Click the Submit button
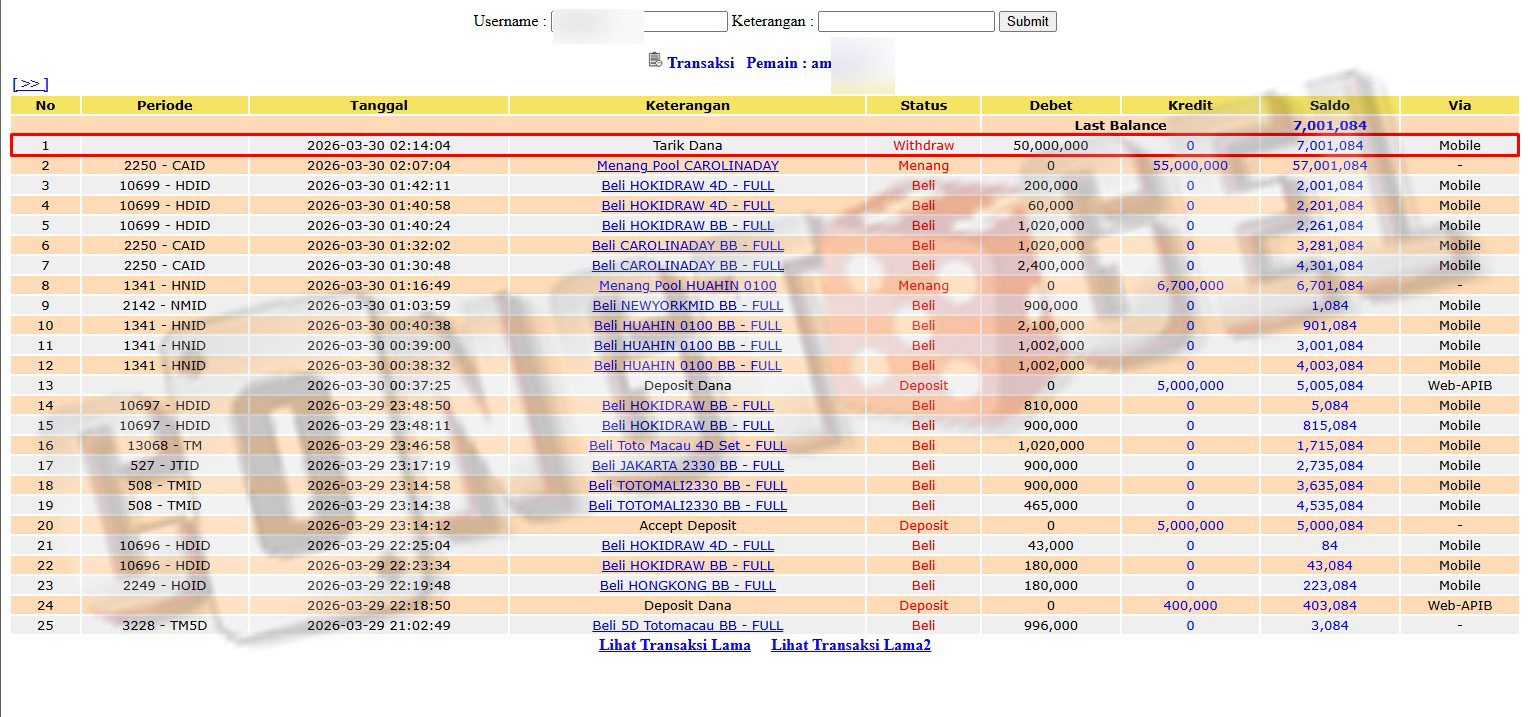Screen dimensions: 1528x717 pyautogui.click(x=1027, y=21)
